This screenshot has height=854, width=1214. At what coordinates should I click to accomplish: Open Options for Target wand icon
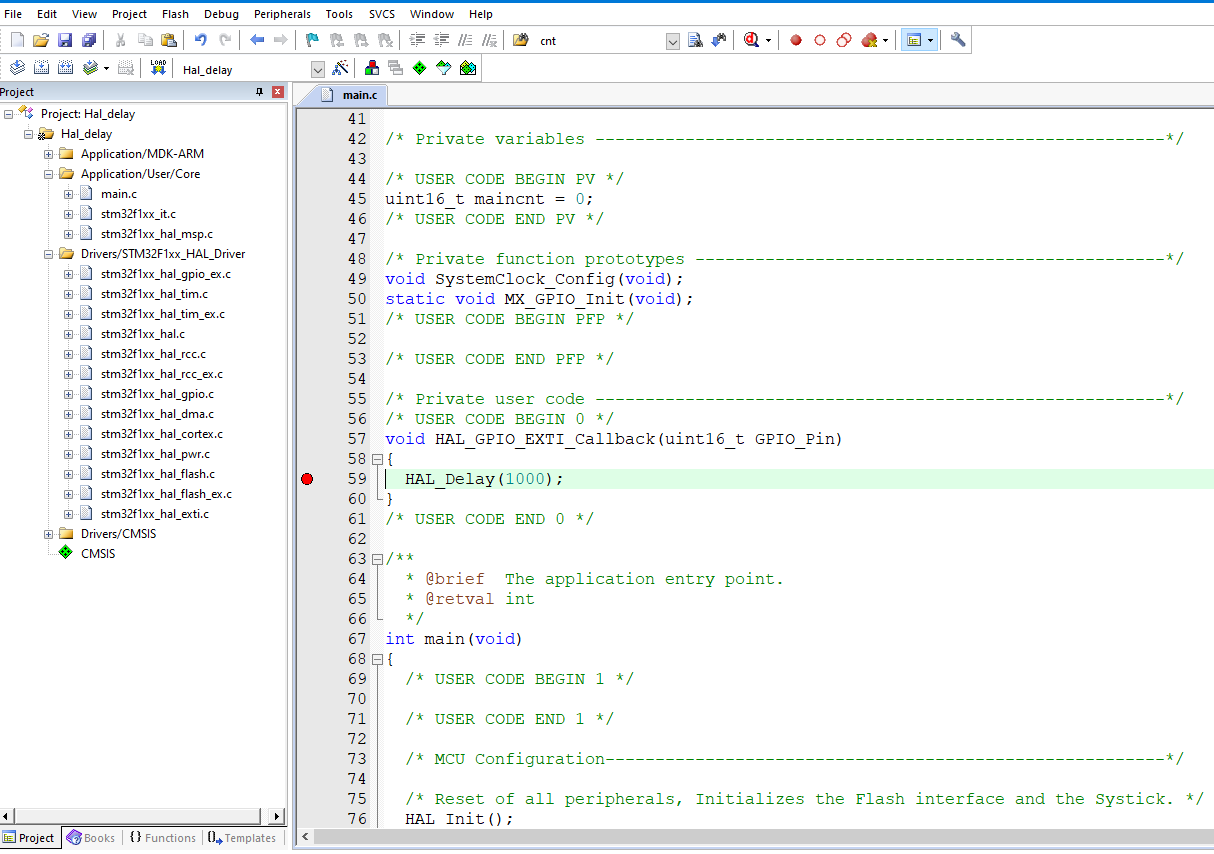[x=341, y=68]
